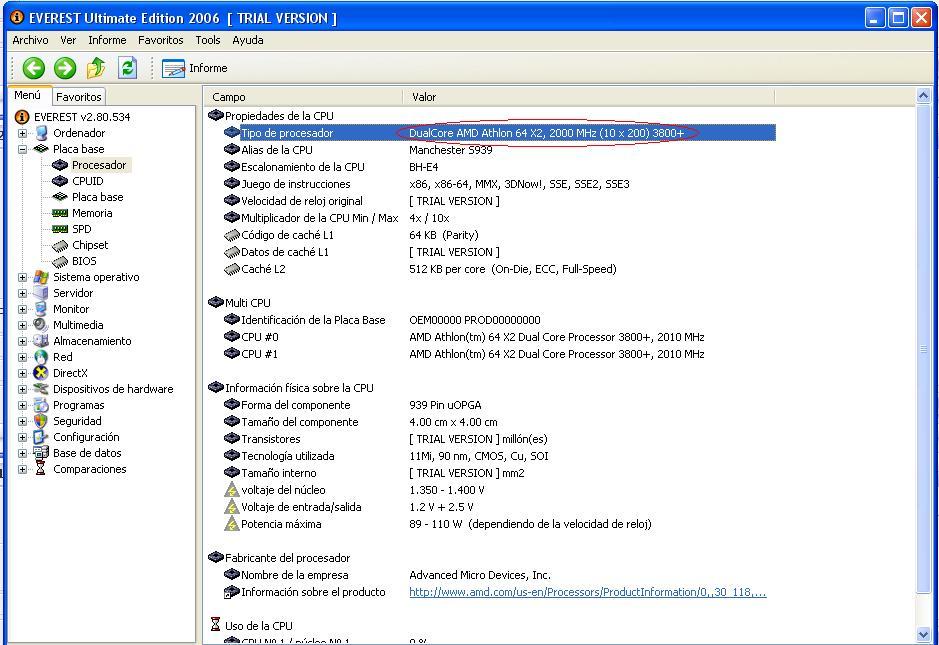The width and height of the screenshot is (939, 645).
Task: Click the green Back arrow toolbar icon
Action: click(x=34, y=68)
